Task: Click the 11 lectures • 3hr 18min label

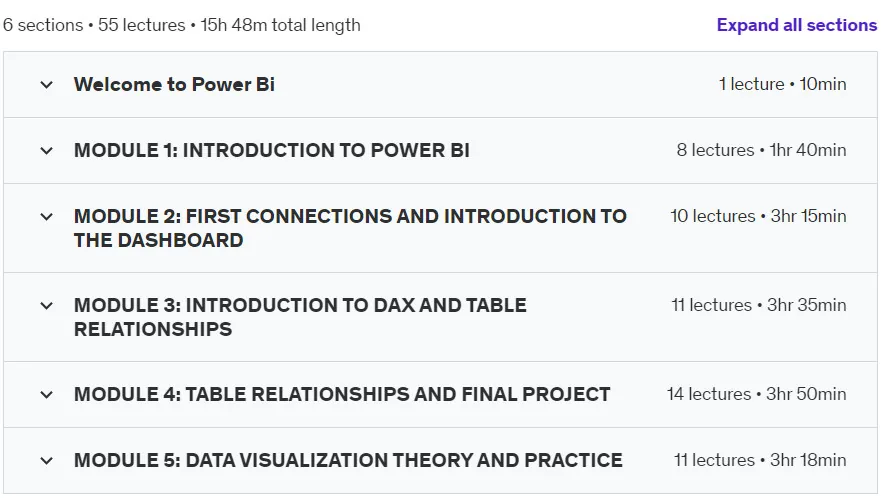Action: coord(760,460)
